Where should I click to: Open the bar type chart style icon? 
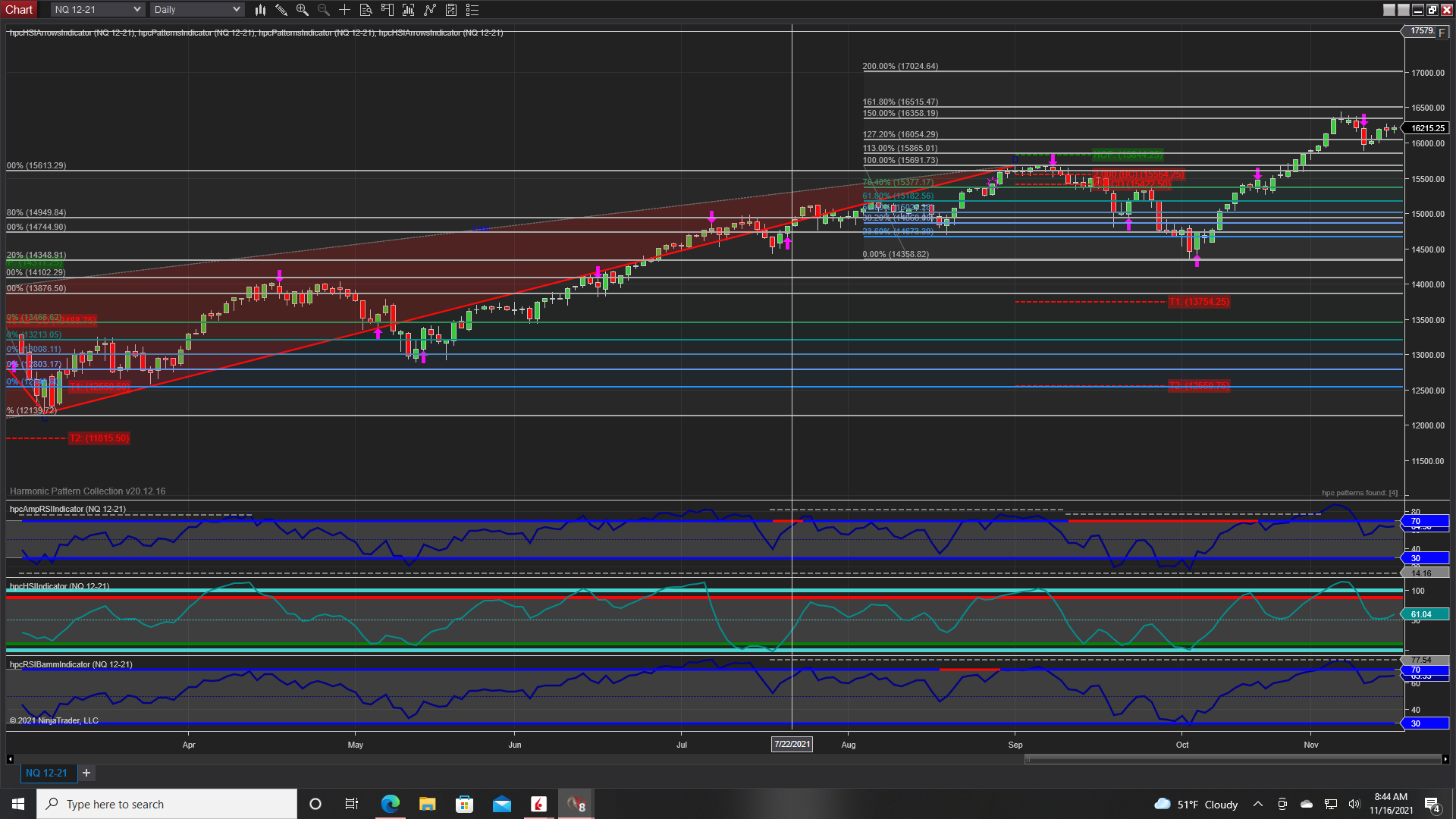point(260,10)
